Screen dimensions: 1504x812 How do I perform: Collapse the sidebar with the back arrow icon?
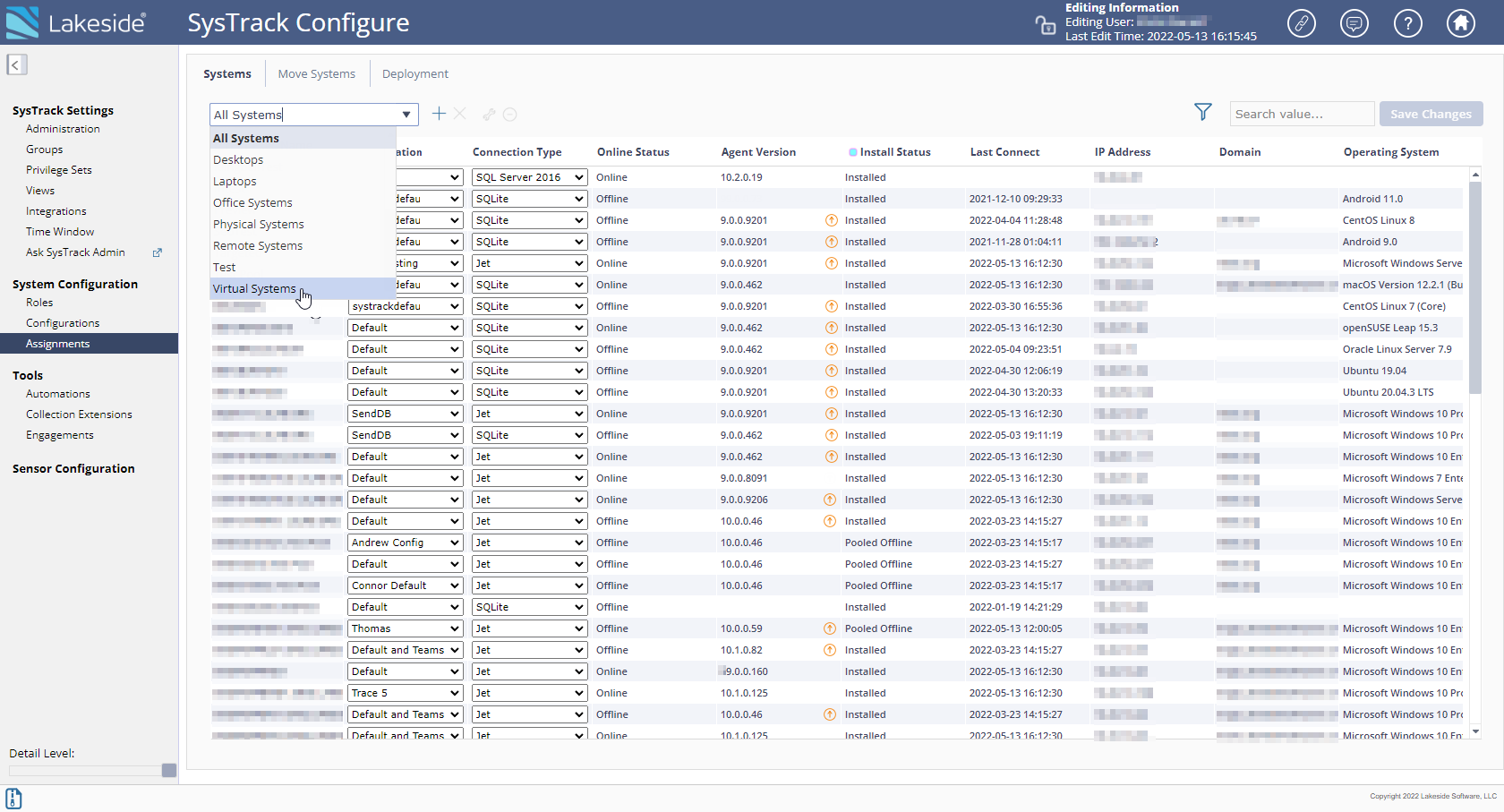14,64
